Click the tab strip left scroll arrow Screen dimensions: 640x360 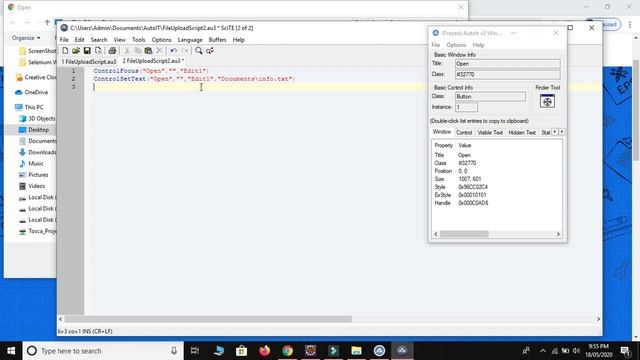pyautogui.click(x=555, y=132)
